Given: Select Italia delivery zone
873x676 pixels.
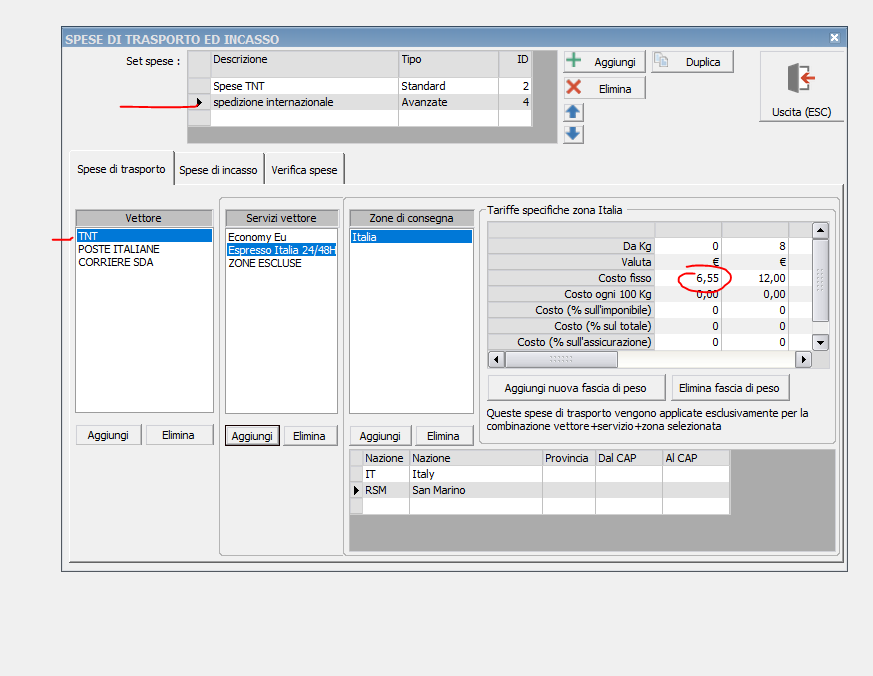Looking at the screenshot, I should point(411,237).
